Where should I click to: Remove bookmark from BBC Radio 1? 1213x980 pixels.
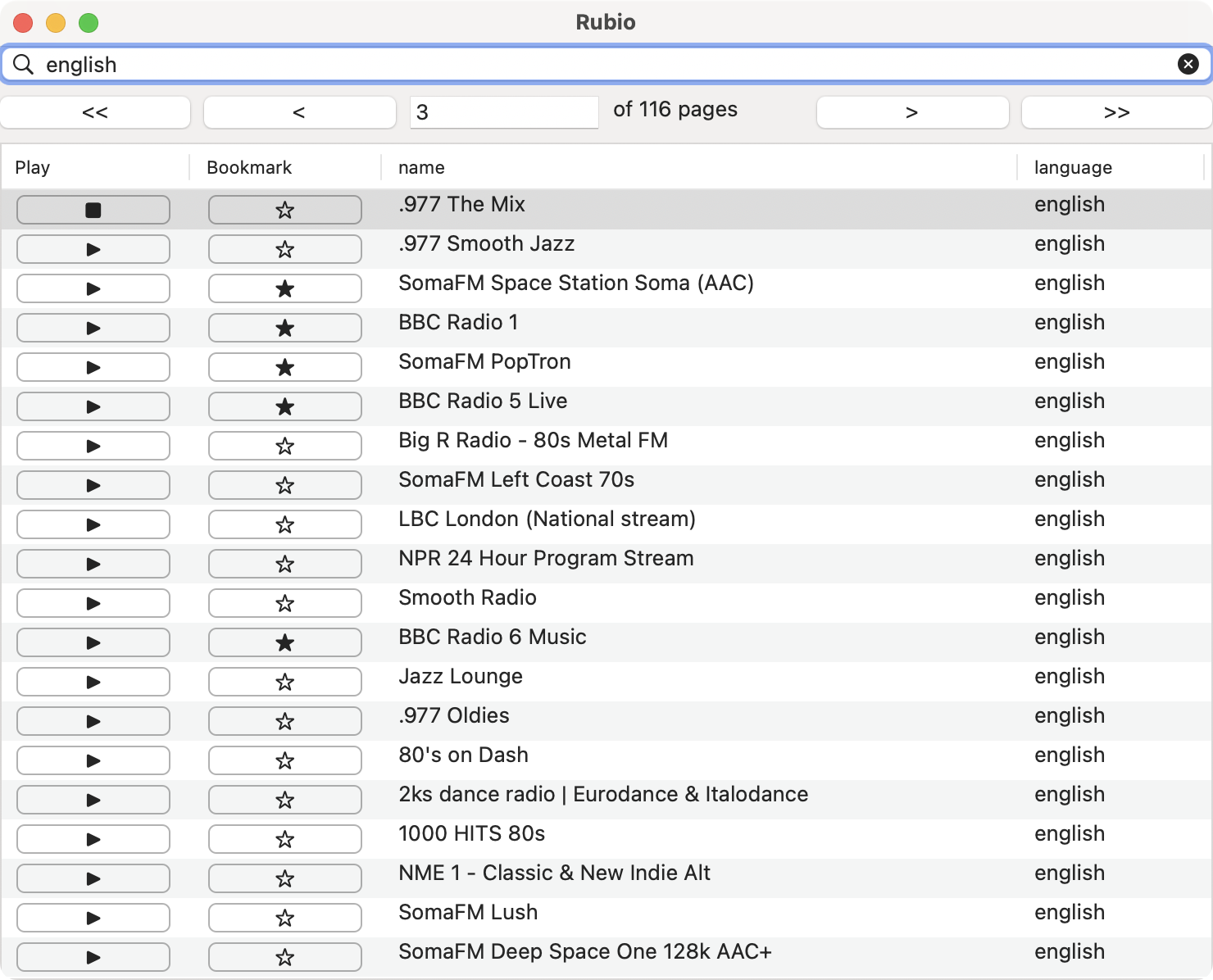(x=285, y=328)
